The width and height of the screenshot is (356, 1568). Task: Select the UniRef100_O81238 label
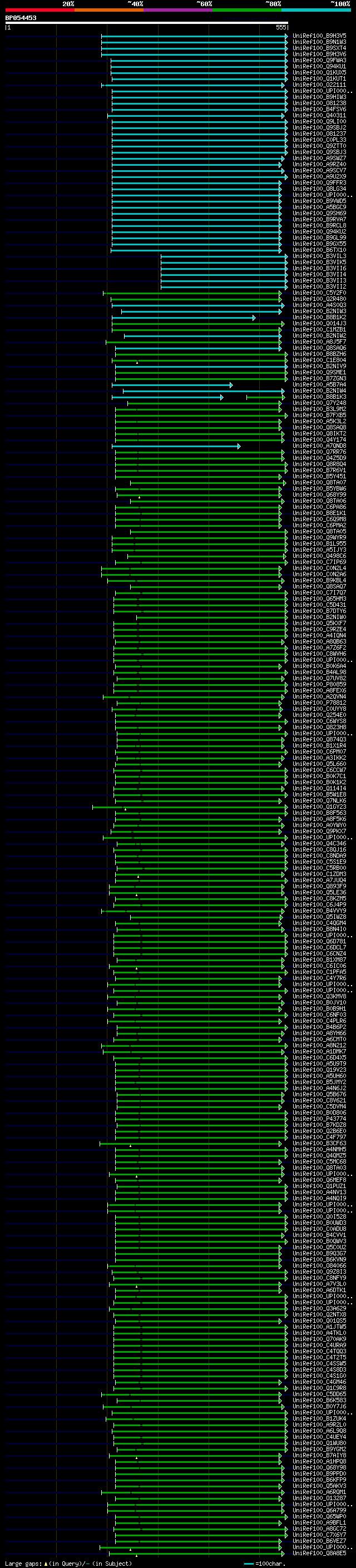point(319,103)
